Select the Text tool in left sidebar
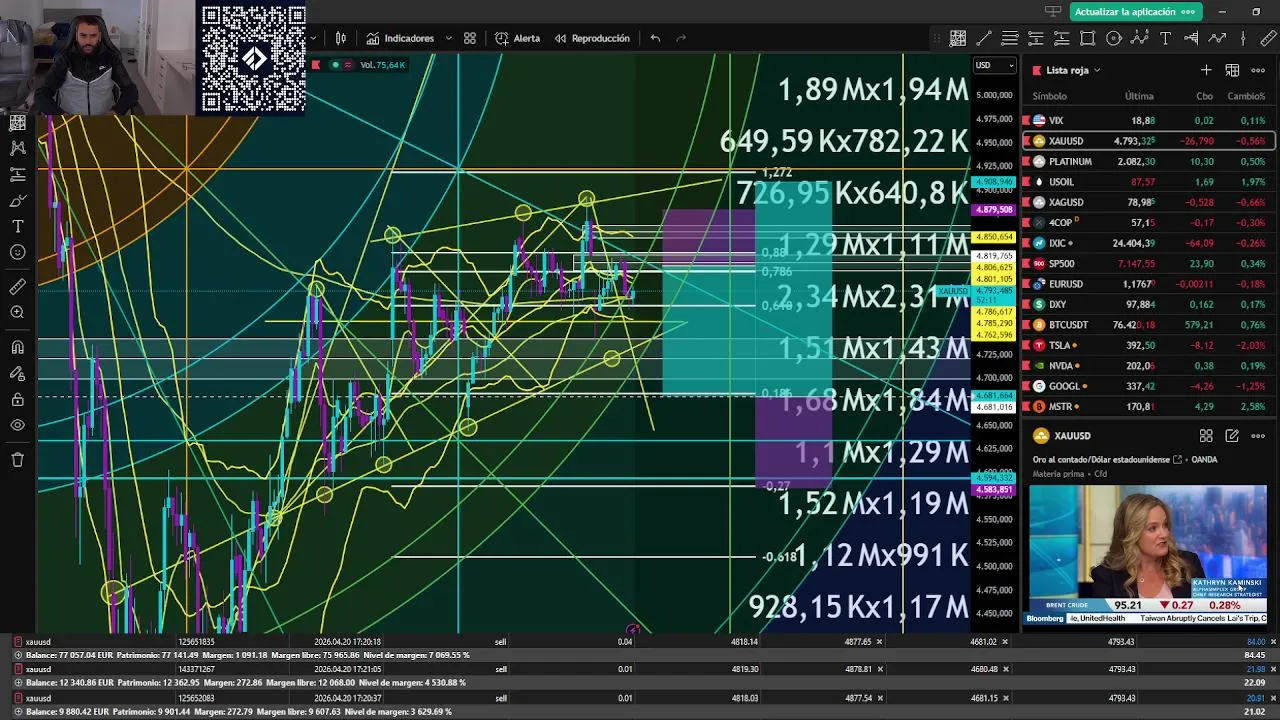Screen dimensions: 1280x720 pyautogui.click(x=17, y=226)
